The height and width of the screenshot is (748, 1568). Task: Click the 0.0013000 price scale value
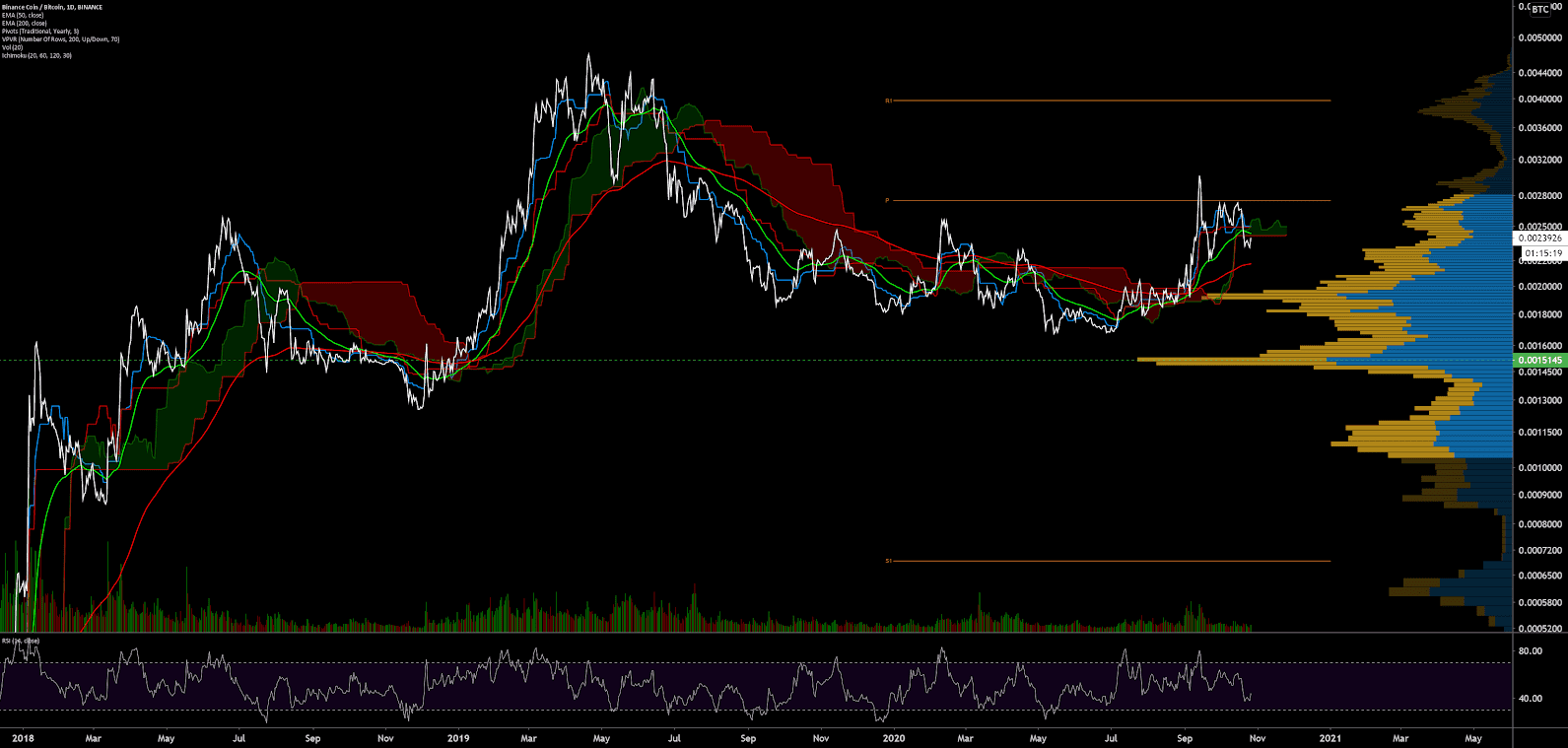point(1540,400)
